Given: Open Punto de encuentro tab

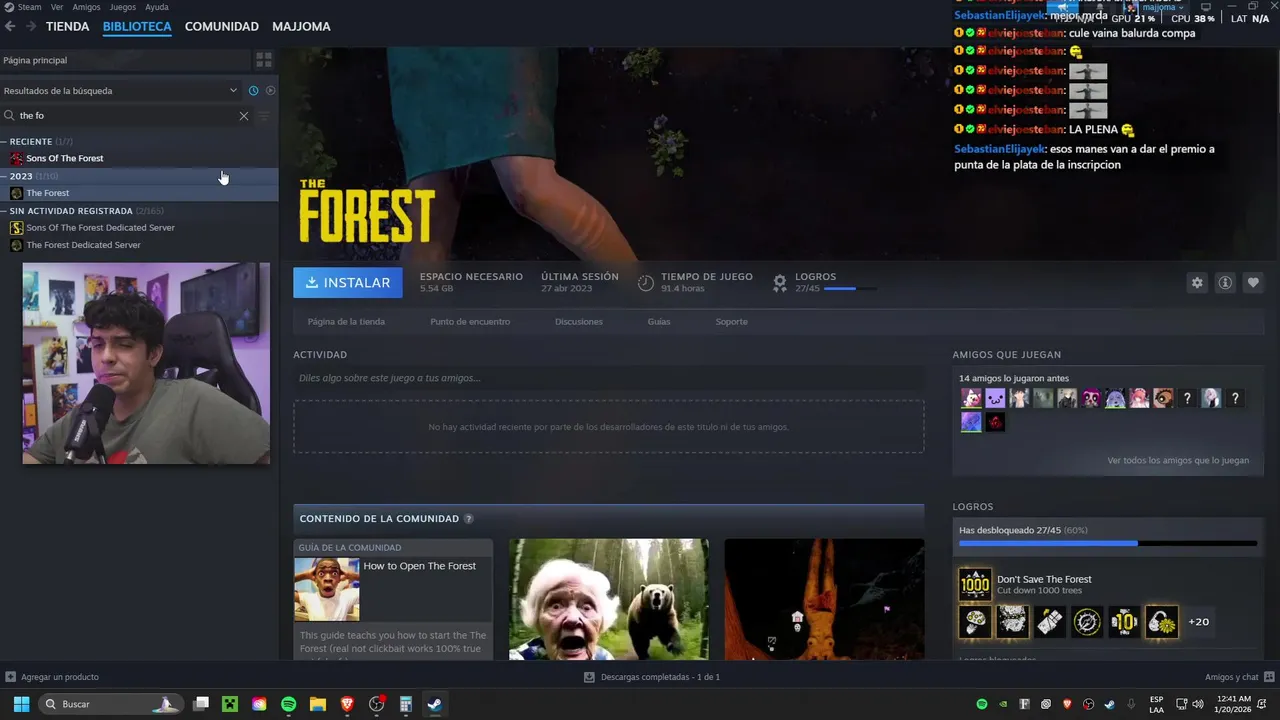Looking at the screenshot, I should (x=470, y=322).
